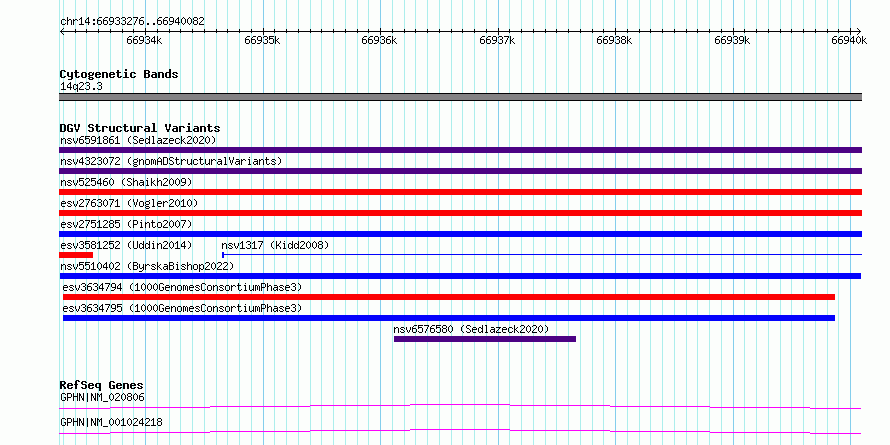
Task: Click the nsv6591861 (Sedlazeck2020) label
Action: [x=138, y=140]
